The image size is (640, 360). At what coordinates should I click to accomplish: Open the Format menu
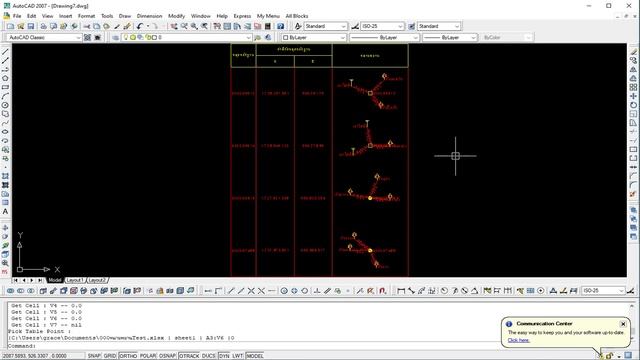click(86, 16)
